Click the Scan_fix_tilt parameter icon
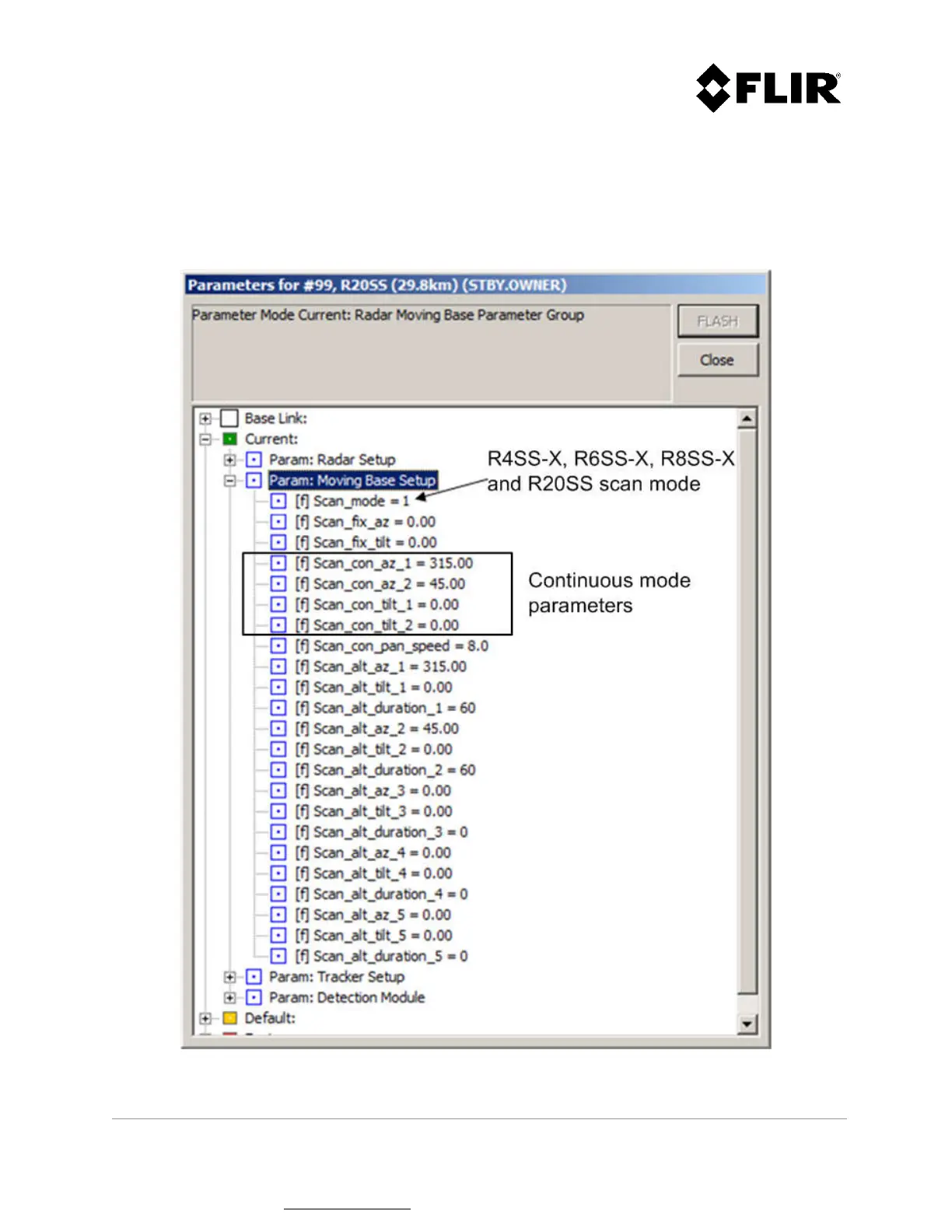 point(278,543)
